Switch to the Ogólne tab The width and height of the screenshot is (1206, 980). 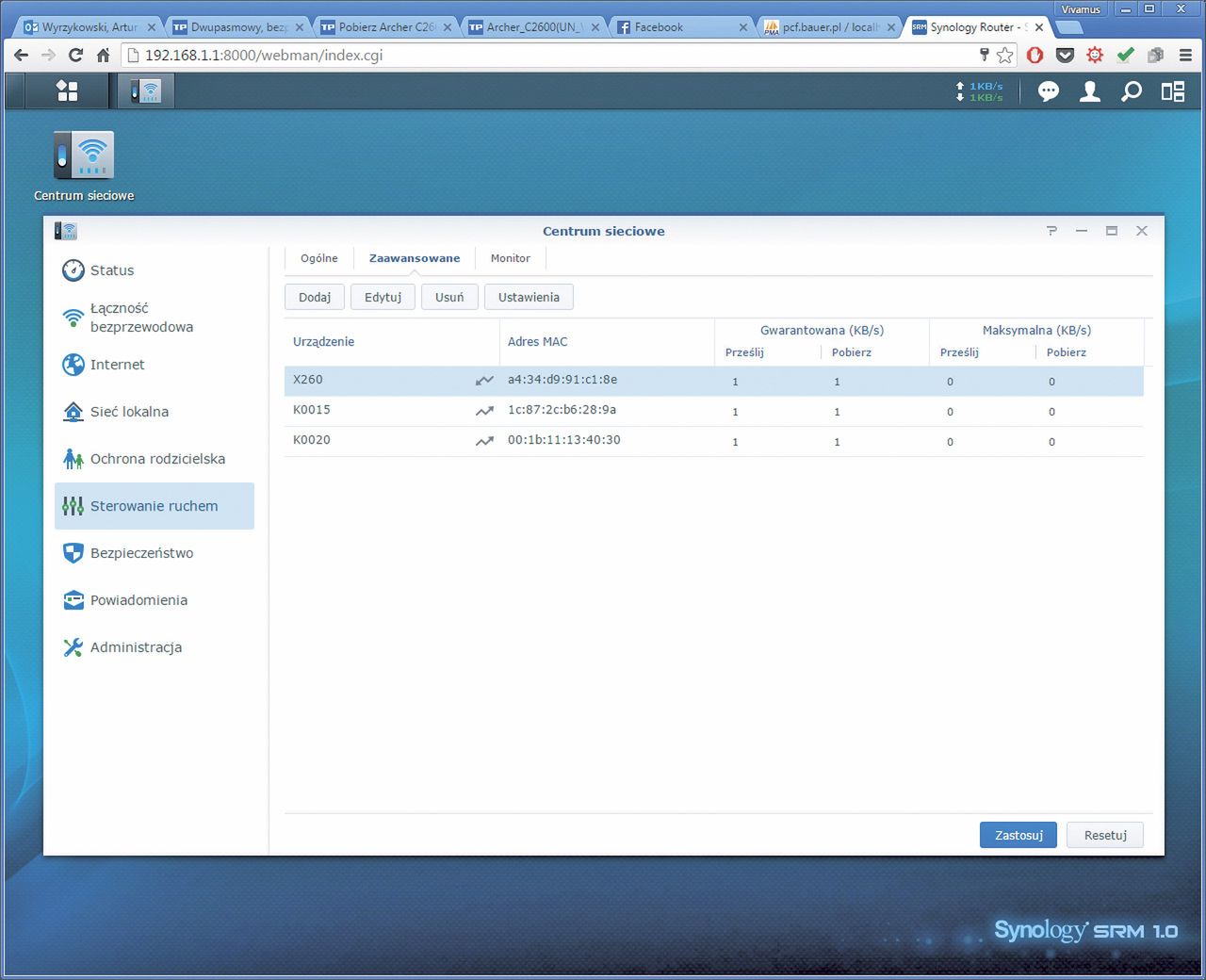tap(319, 258)
